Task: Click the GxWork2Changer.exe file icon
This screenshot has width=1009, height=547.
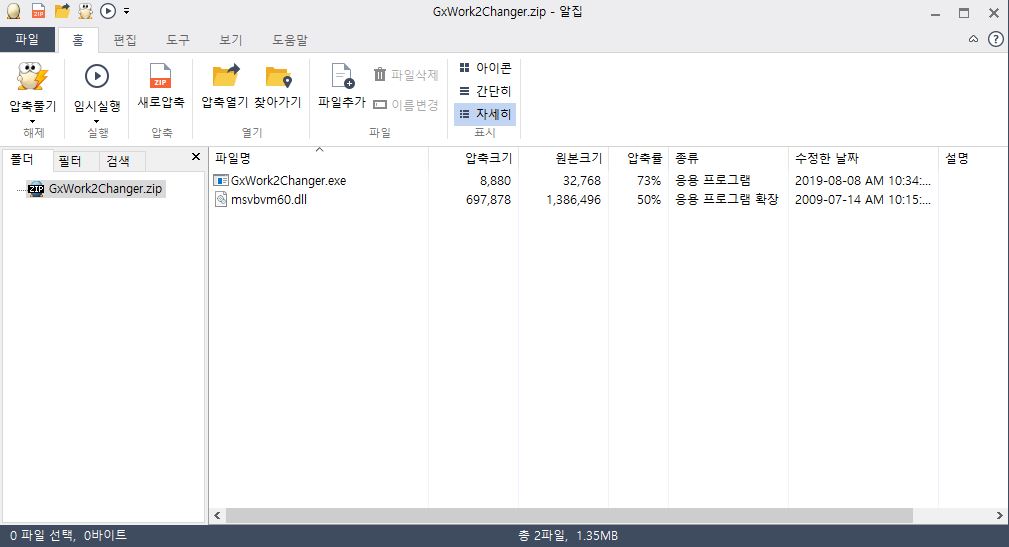Action: coord(221,181)
